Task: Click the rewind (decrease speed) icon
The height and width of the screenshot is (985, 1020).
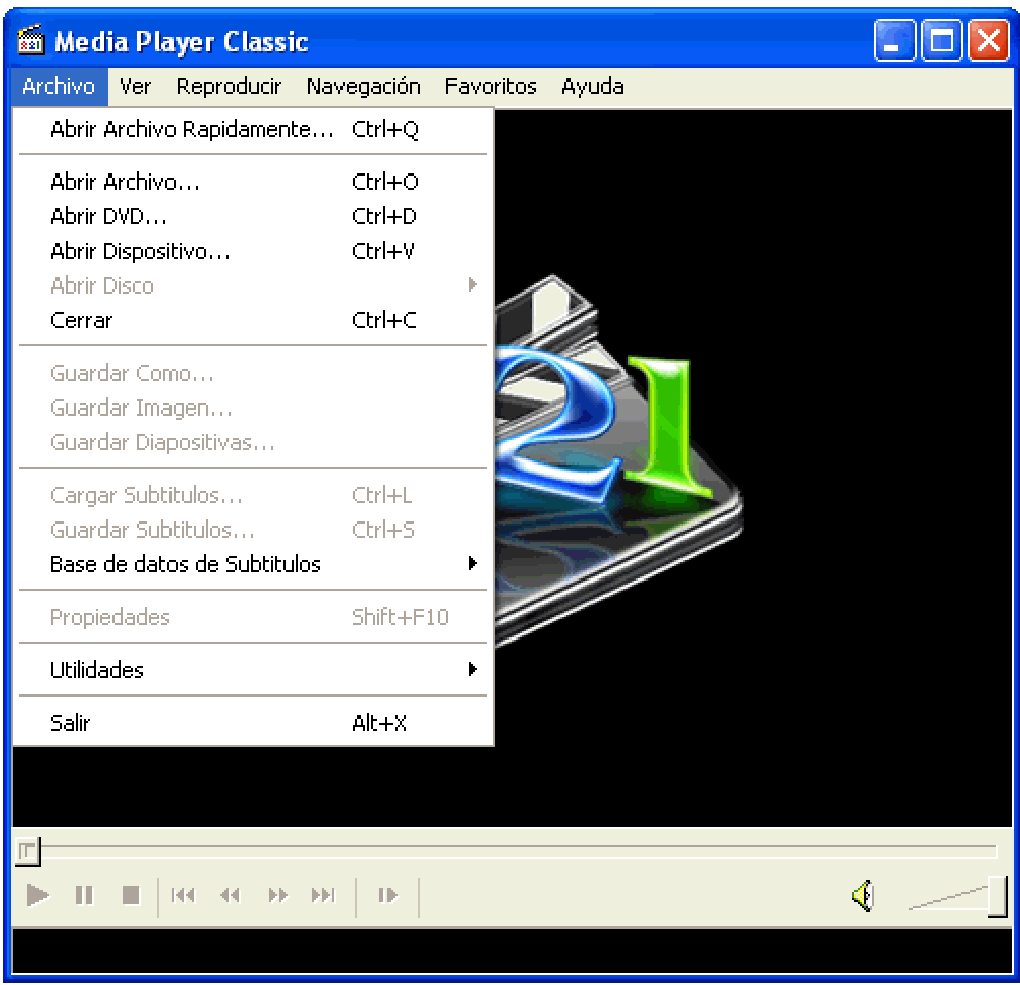Action: point(230,895)
